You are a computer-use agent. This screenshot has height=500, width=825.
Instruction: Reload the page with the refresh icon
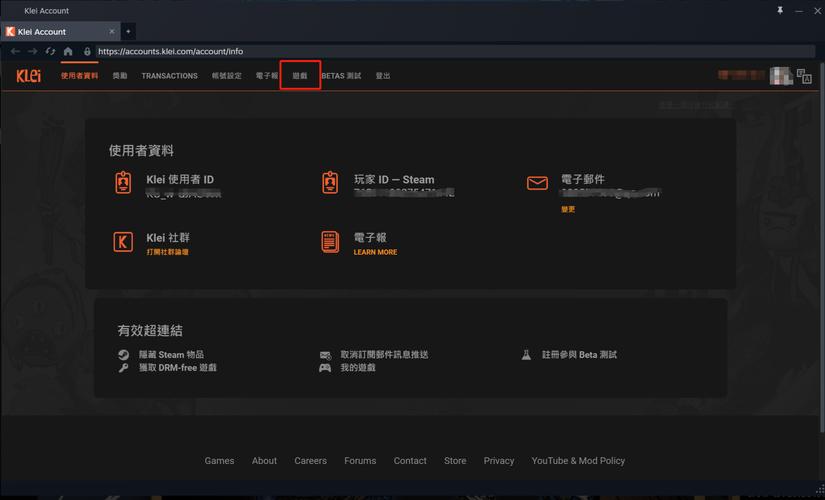point(50,51)
